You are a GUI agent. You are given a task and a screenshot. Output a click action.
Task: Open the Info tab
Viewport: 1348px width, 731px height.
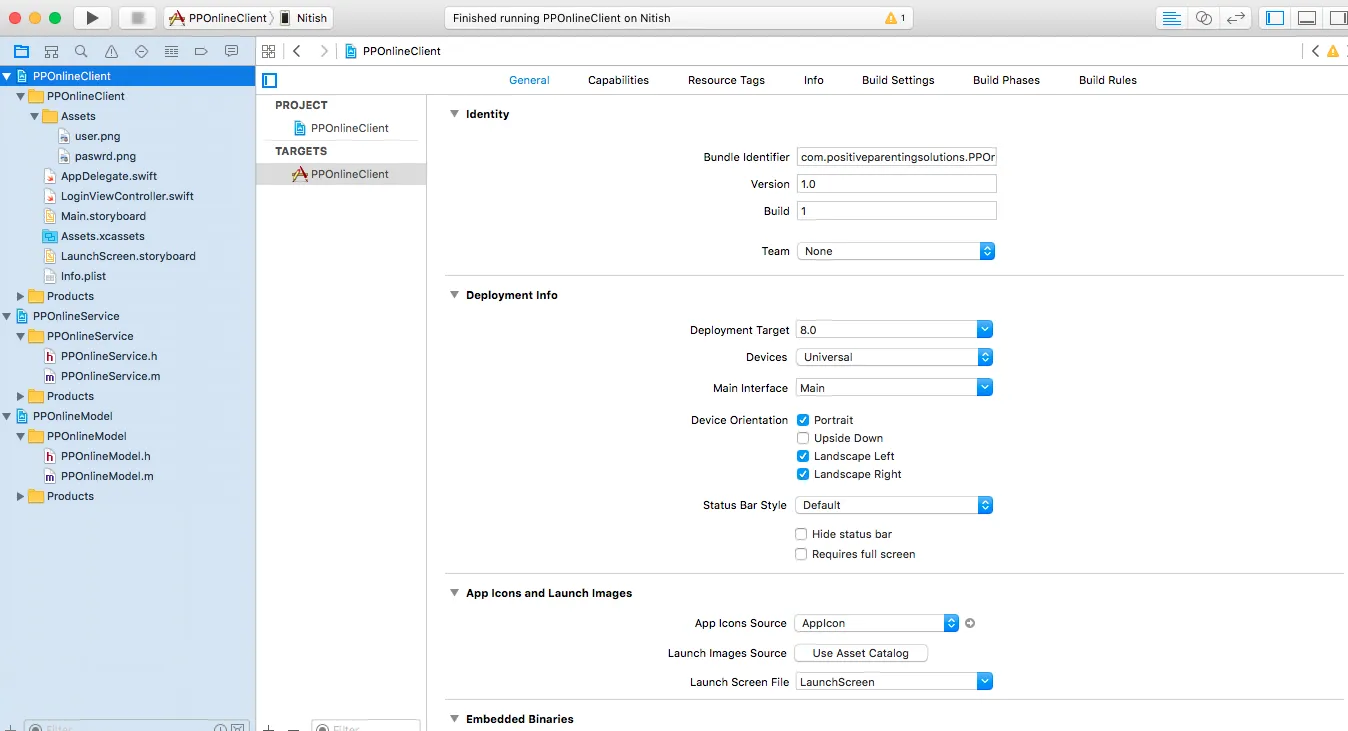814,80
